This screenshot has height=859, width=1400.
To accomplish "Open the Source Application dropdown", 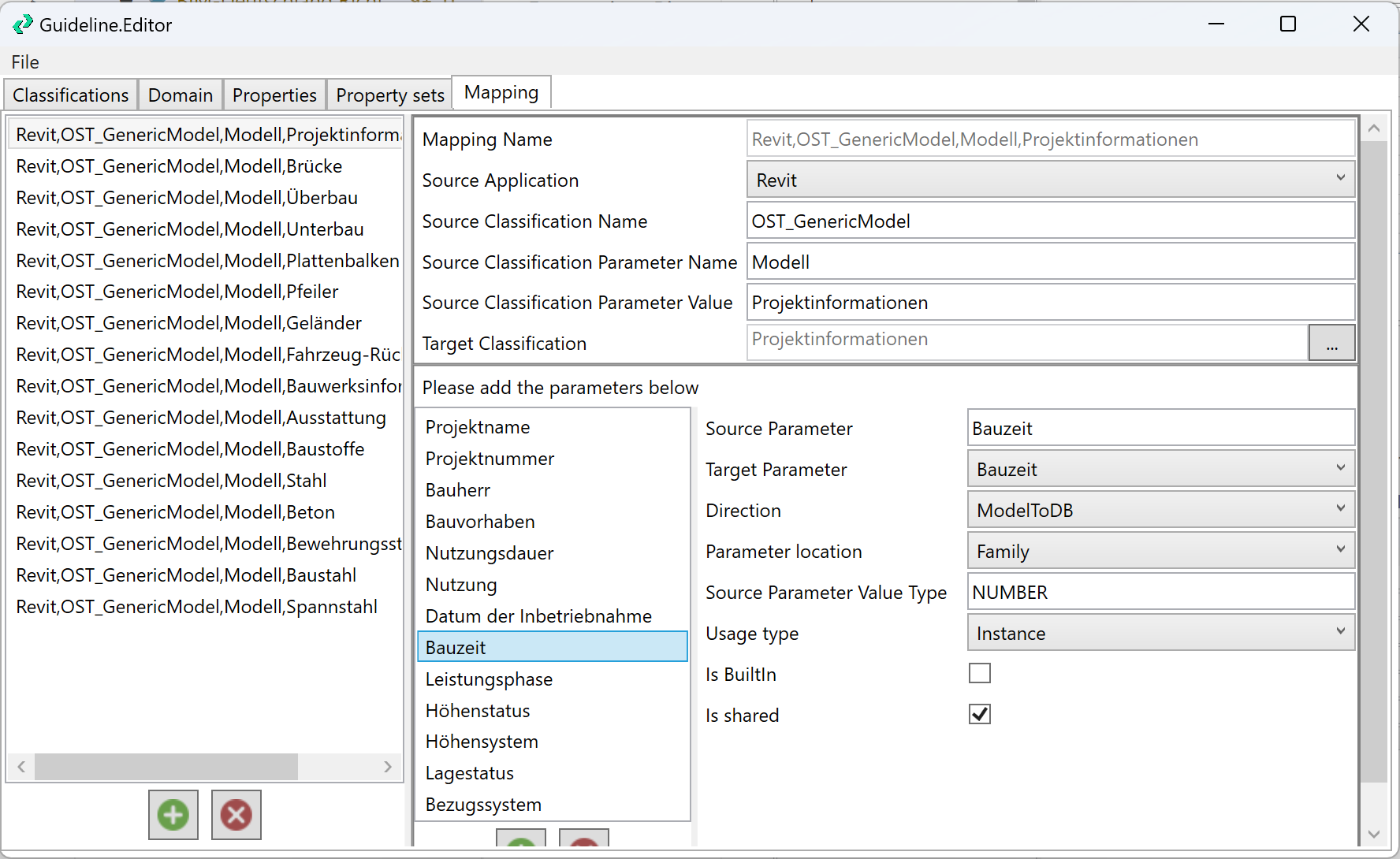I will coord(1050,180).
